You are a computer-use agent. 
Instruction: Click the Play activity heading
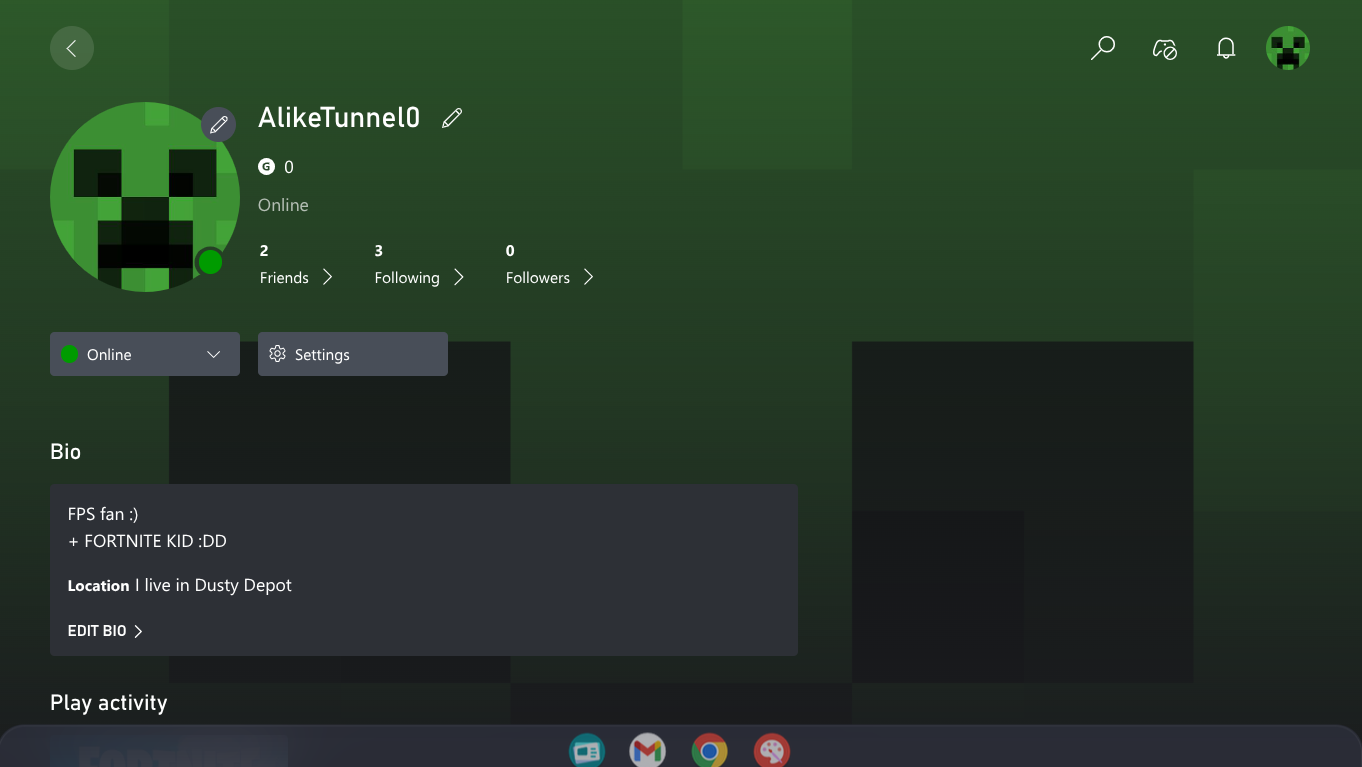pyautogui.click(x=109, y=703)
